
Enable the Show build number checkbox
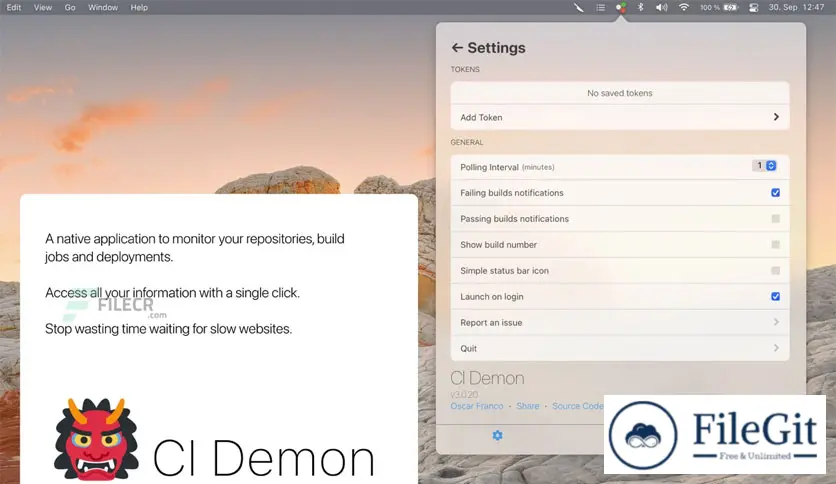click(775, 245)
